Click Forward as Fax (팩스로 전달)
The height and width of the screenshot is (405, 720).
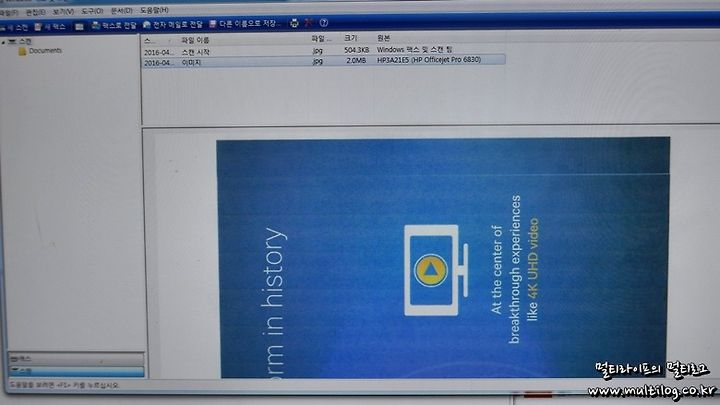[x=114, y=25]
